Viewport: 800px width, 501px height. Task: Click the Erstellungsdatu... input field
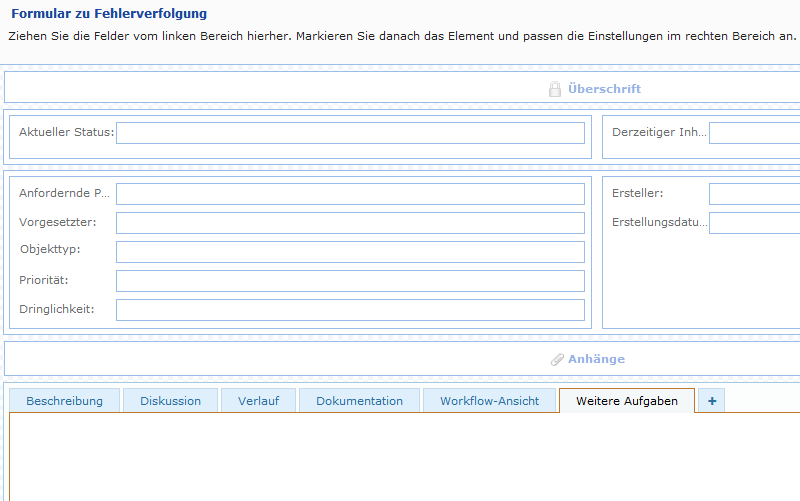755,223
